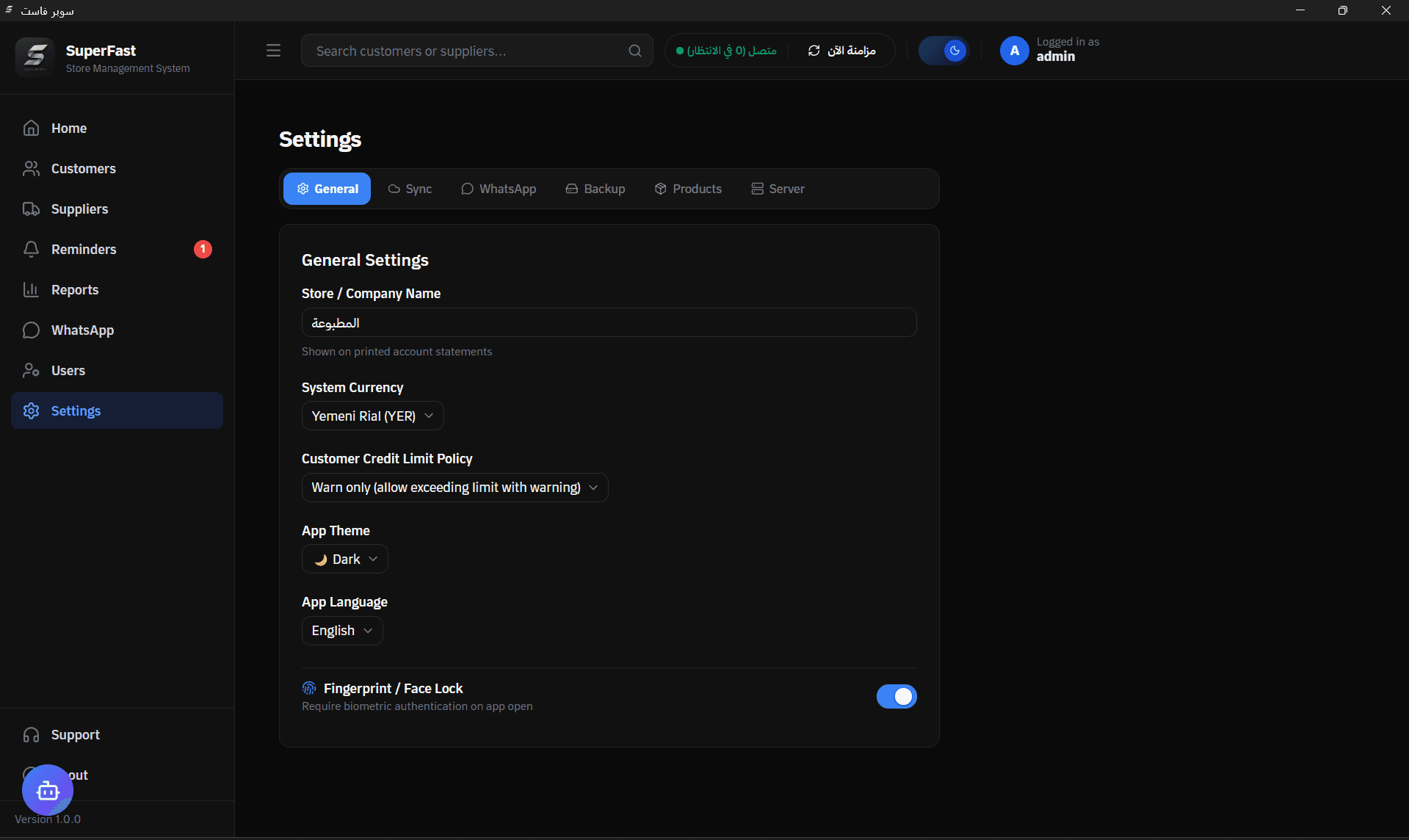
Task: Restore down the application window
Action: tap(1342, 10)
